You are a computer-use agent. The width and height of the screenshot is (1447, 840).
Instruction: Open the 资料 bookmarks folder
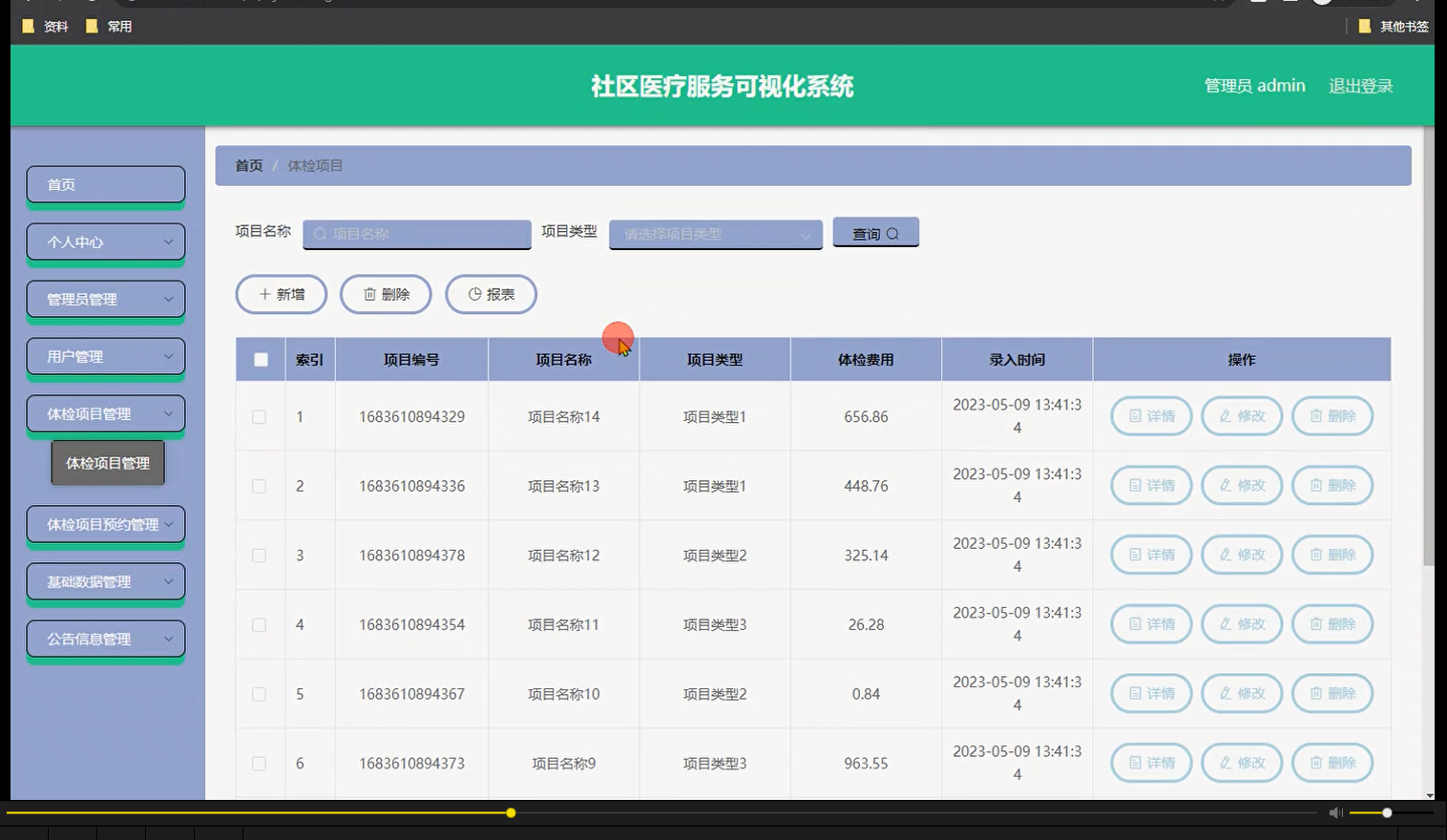click(x=44, y=26)
